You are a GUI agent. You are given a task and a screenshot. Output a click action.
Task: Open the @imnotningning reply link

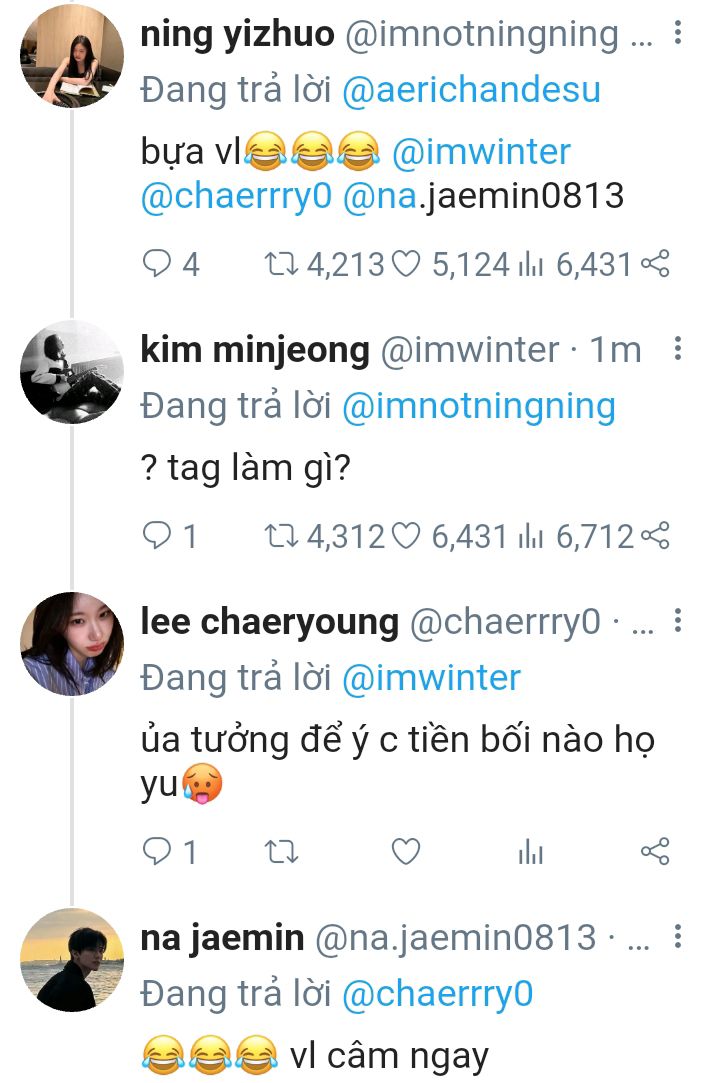[478, 405]
